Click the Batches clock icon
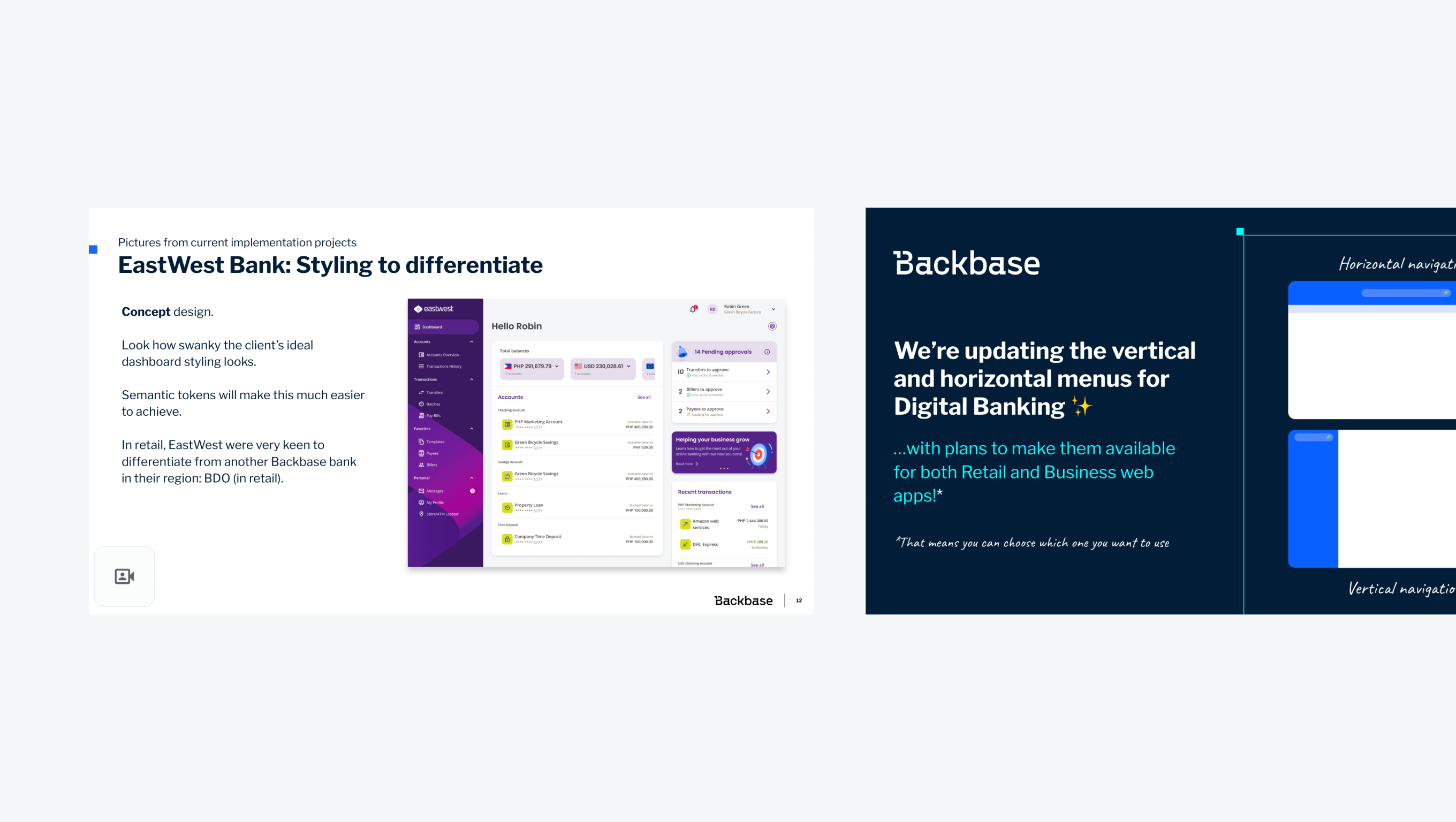 tap(421, 404)
